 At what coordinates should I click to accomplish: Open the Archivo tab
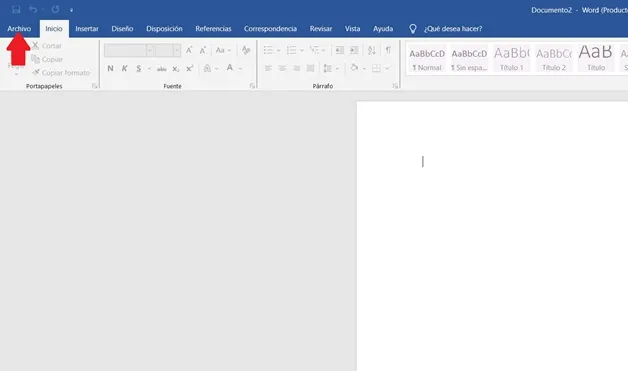coord(19,29)
